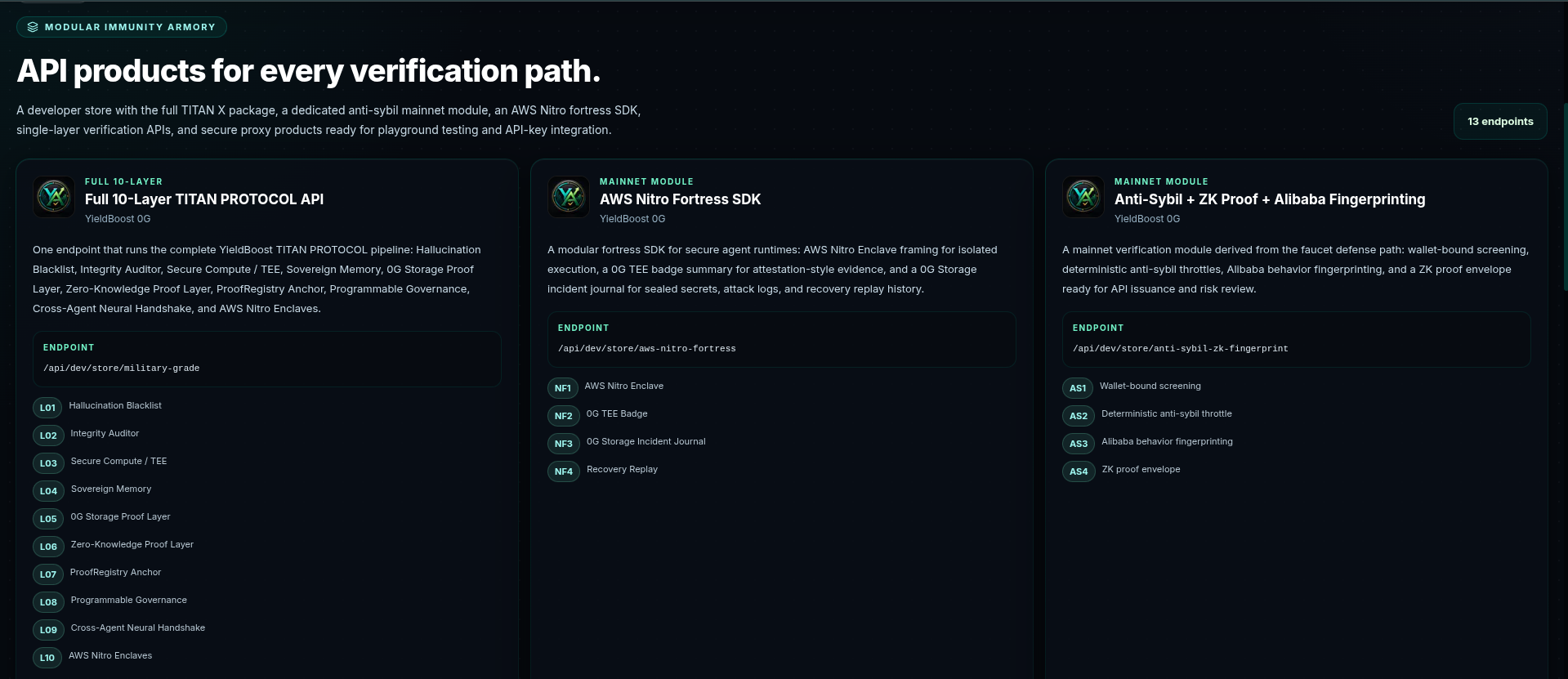This screenshot has width=1568, height=679.
Task: Click the '0G Storage Incident Journal' item name
Action: point(646,441)
